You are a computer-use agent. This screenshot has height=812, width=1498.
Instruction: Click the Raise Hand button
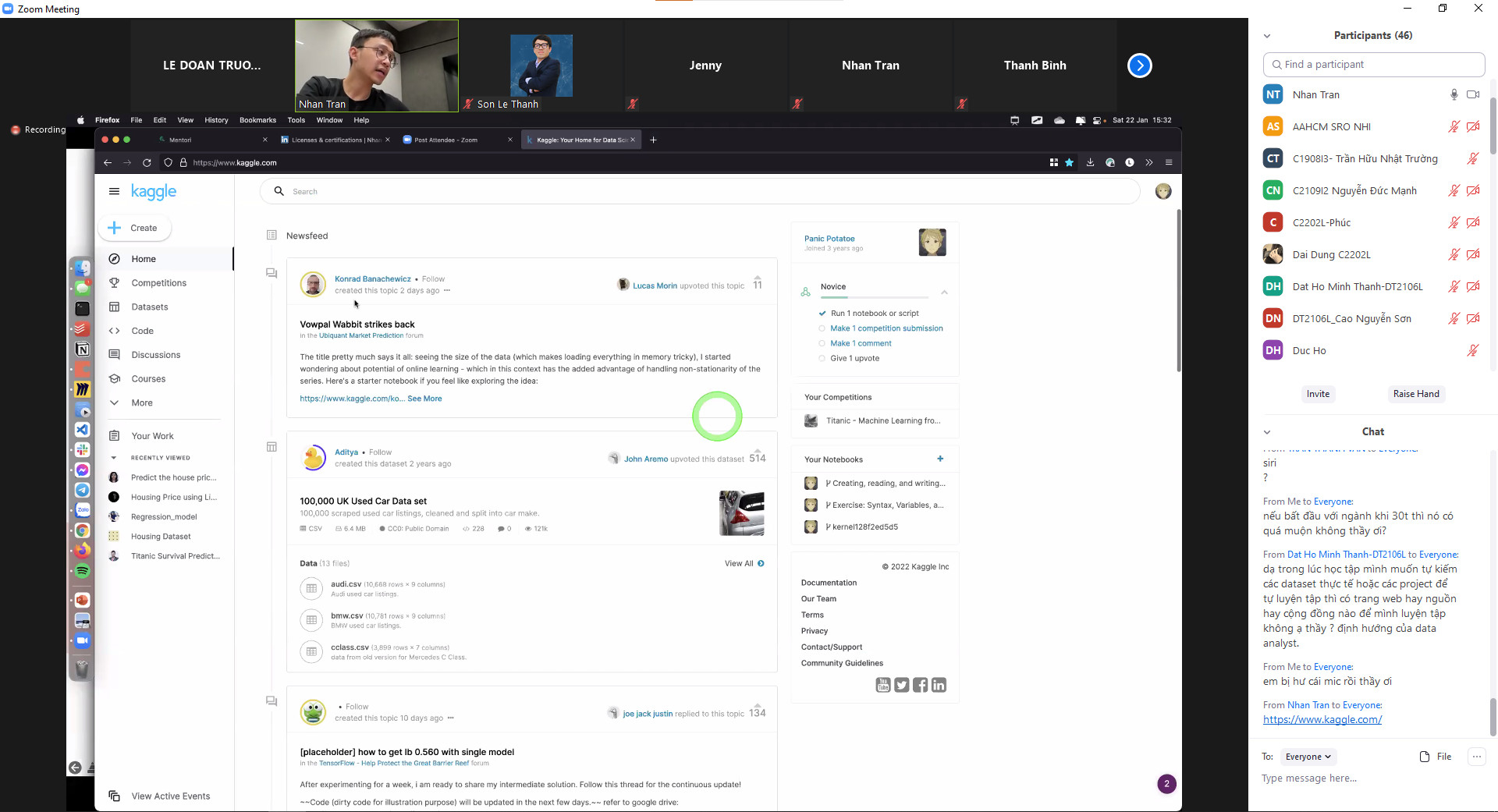(1416, 394)
